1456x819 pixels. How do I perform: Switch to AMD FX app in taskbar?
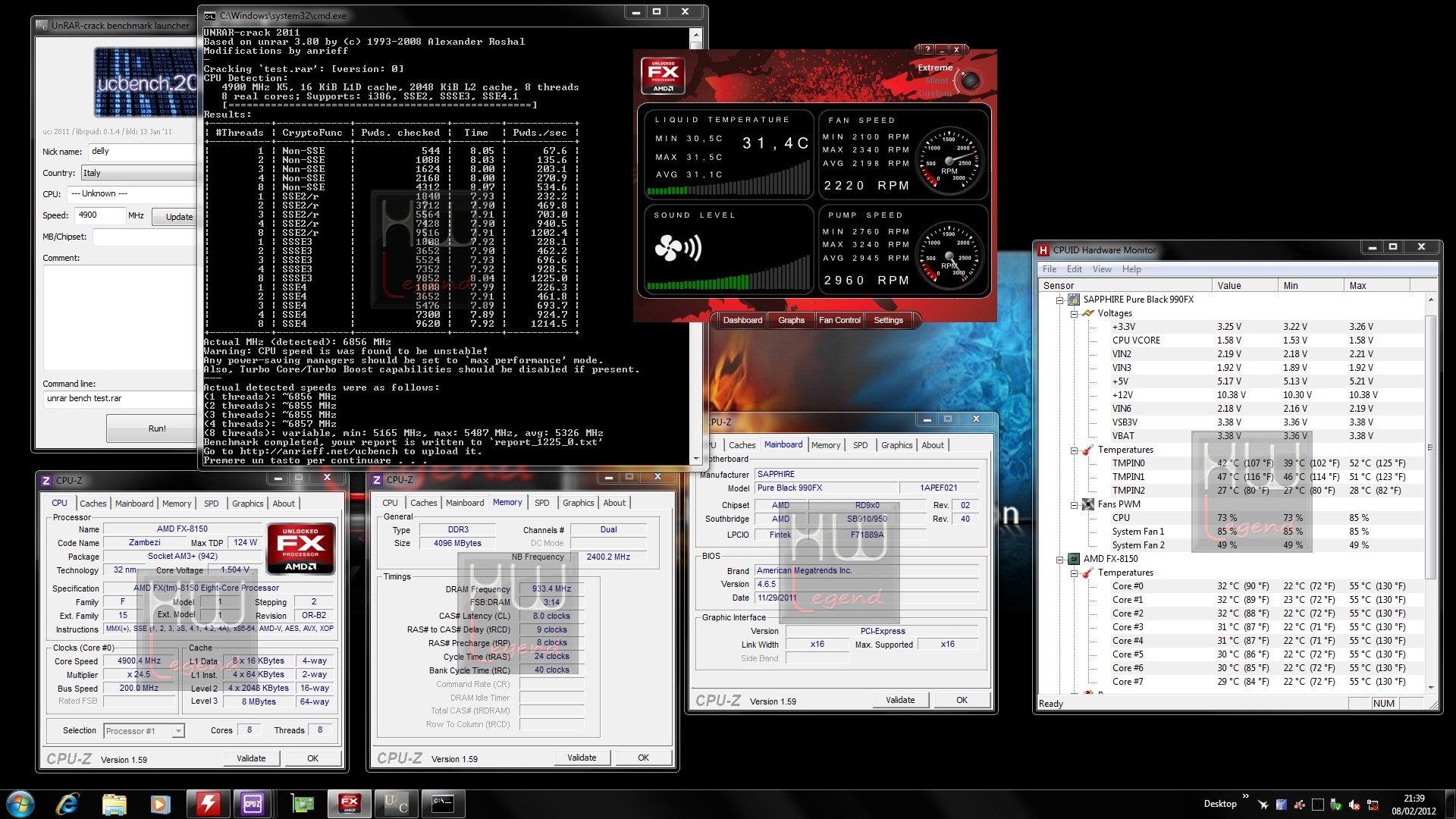(x=349, y=803)
